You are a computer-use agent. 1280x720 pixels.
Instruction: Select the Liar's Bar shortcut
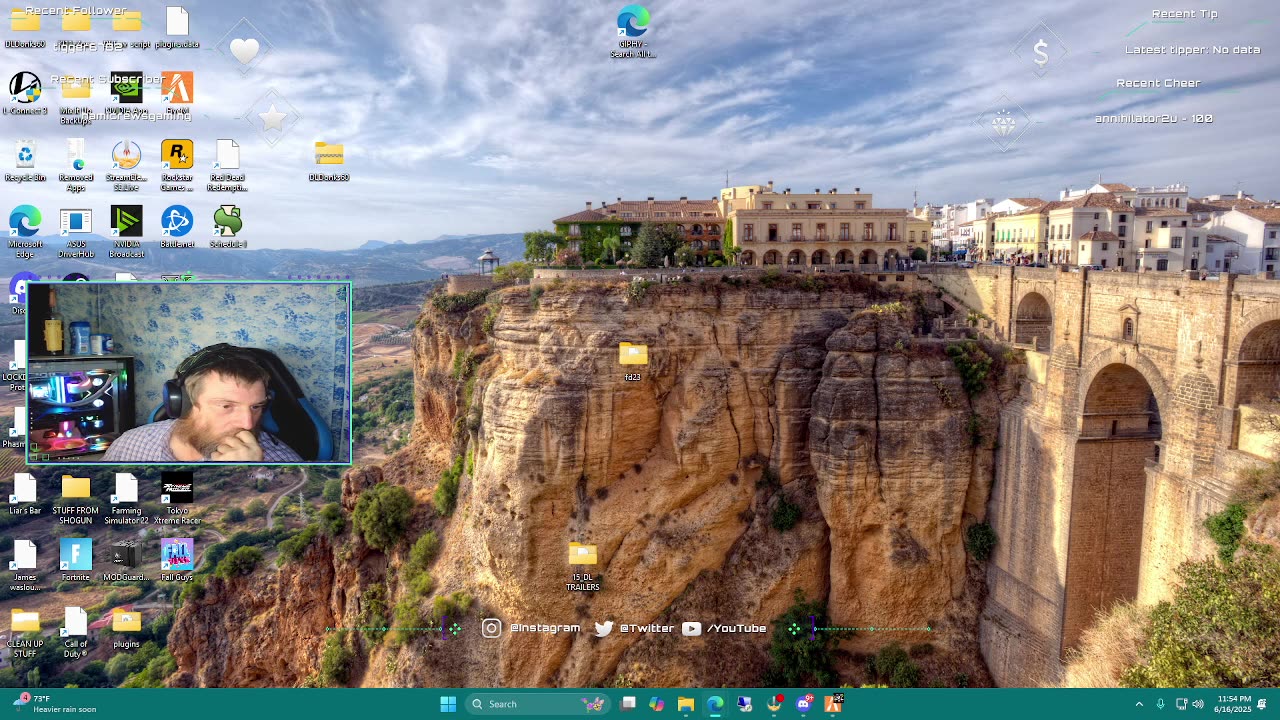pos(25,494)
